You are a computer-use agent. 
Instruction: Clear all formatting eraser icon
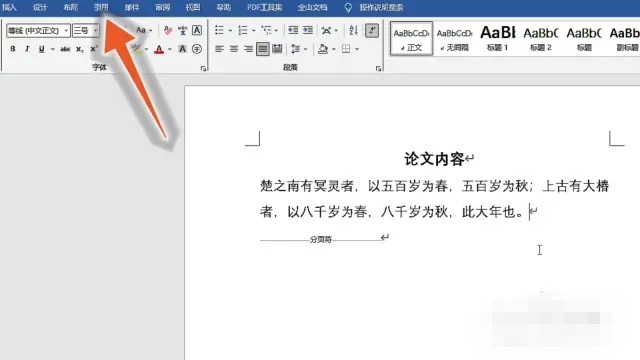coord(168,31)
